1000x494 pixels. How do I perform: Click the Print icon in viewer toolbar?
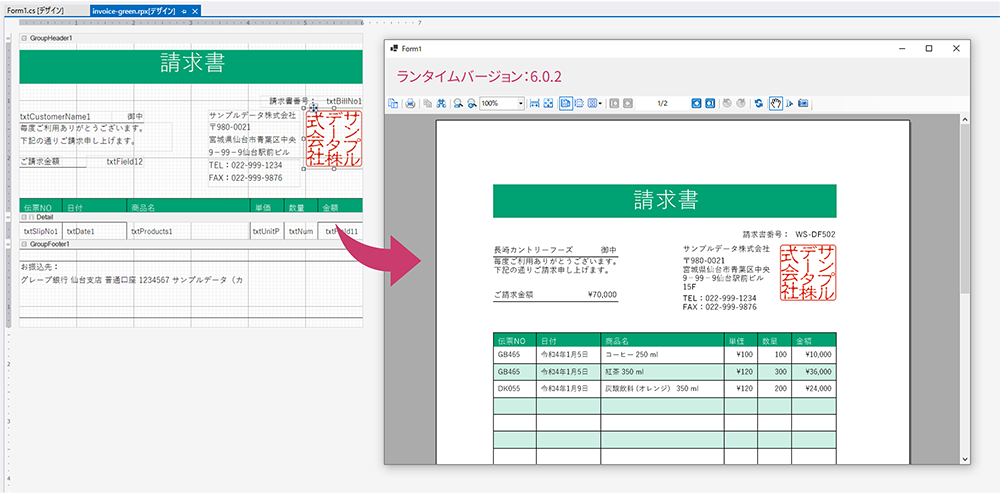(410, 103)
